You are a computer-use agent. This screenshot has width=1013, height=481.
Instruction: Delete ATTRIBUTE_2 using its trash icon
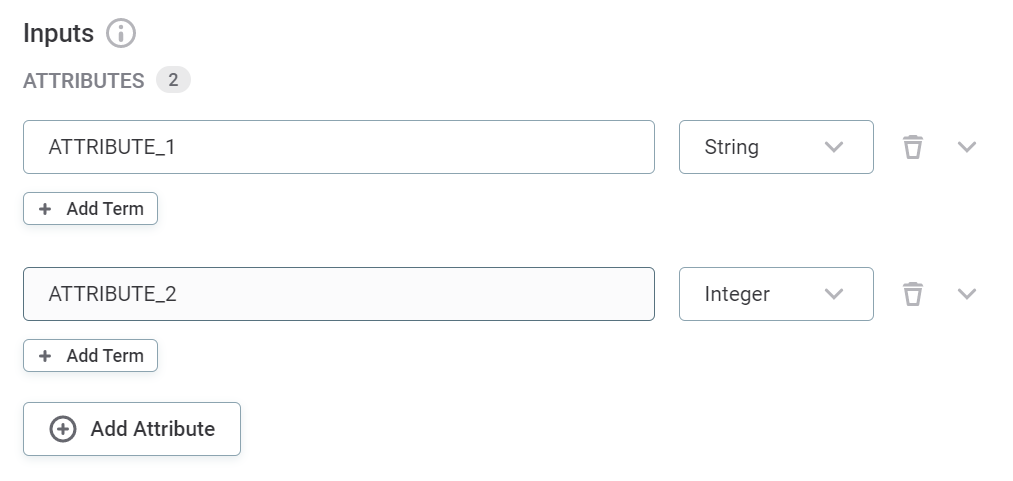pyautogui.click(x=912, y=294)
